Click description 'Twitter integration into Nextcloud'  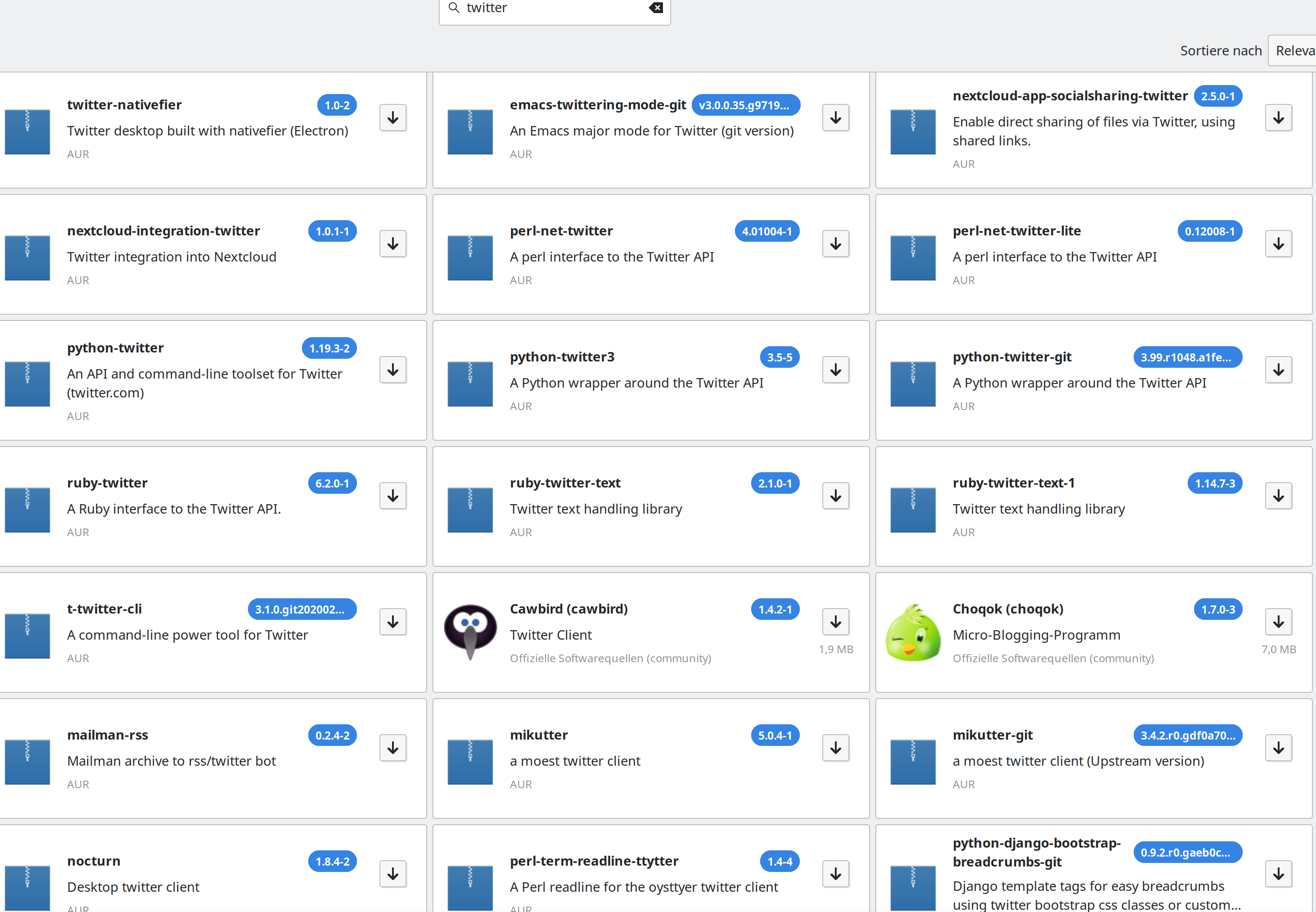[x=171, y=257]
